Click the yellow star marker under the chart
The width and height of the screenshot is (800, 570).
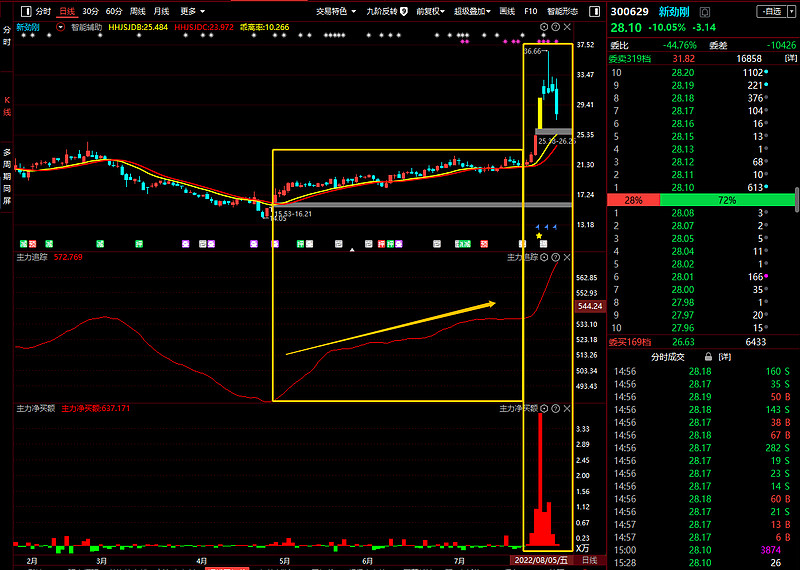tap(539, 236)
